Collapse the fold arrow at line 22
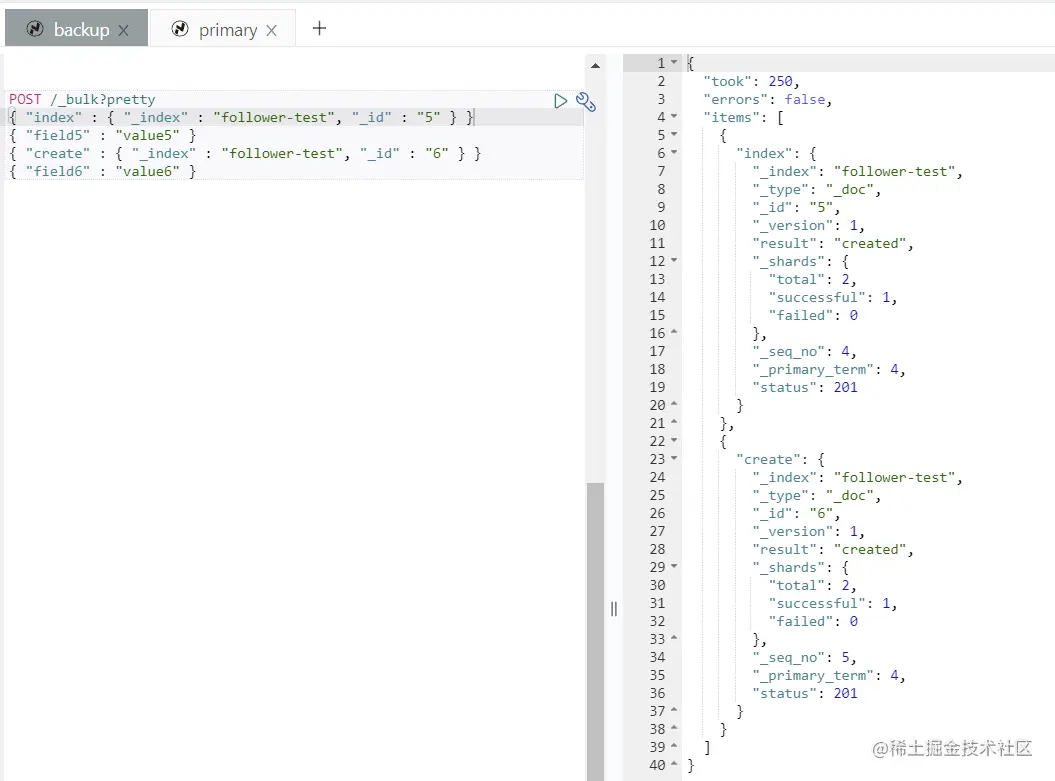Viewport: 1055px width, 781px height. tap(674, 441)
